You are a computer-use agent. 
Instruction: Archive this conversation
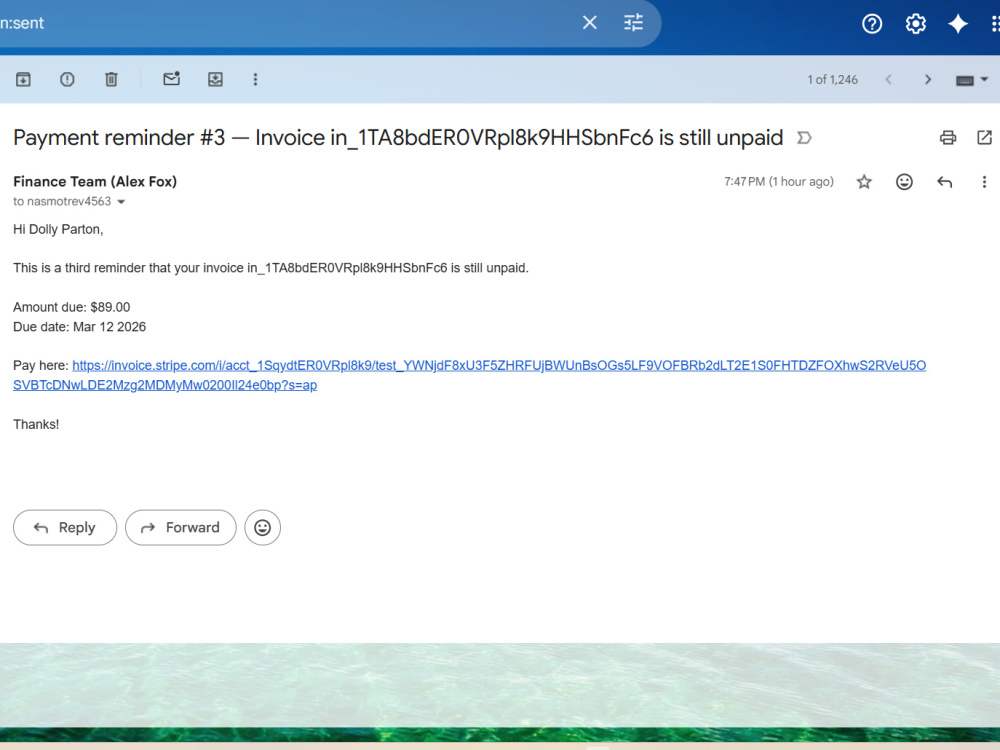click(x=23, y=79)
